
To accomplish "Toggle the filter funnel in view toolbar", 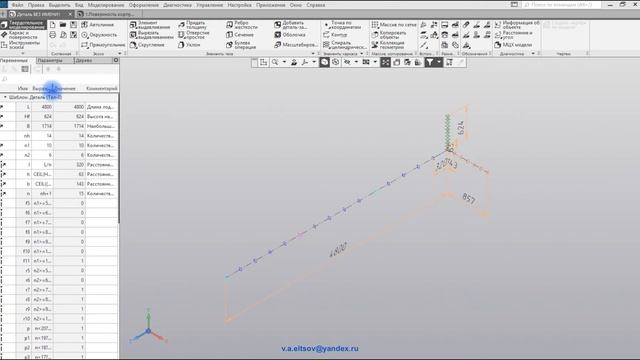I will click(430, 62).
